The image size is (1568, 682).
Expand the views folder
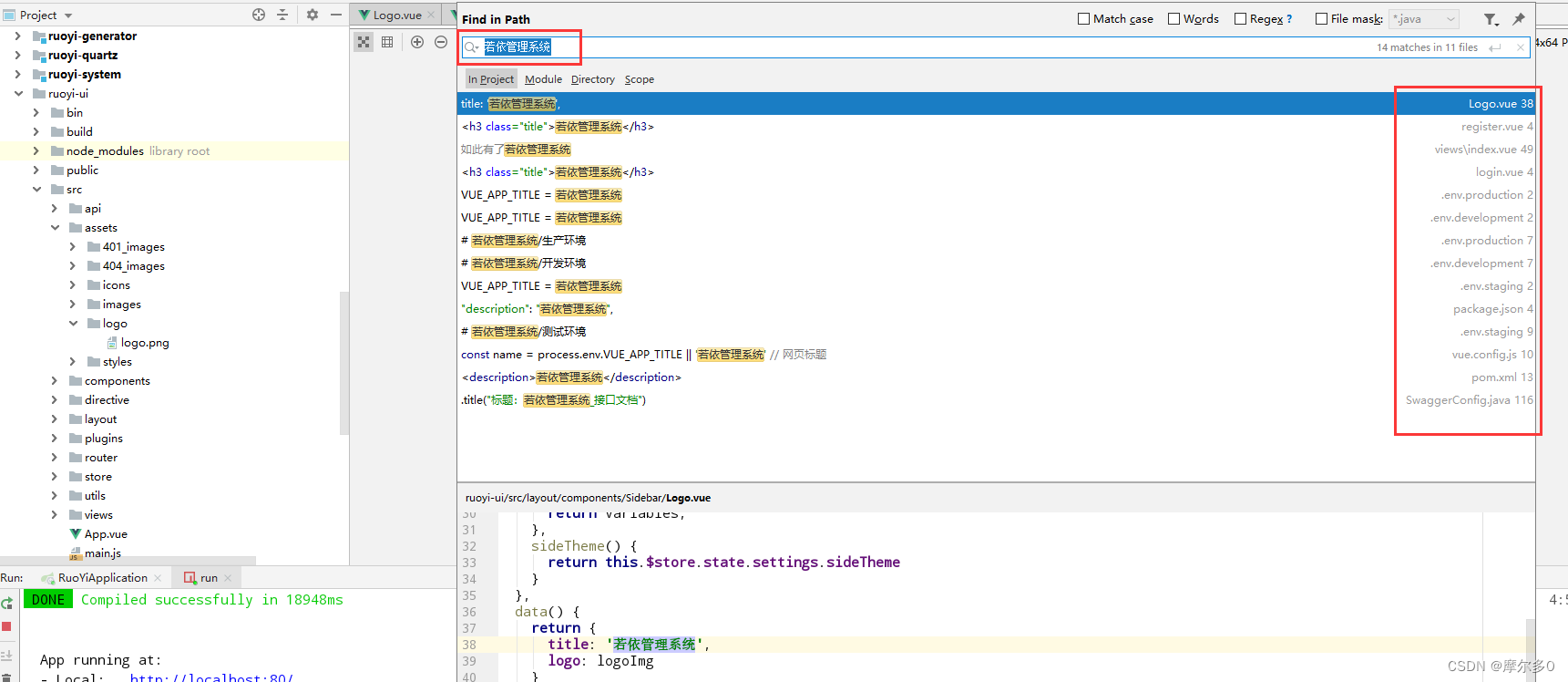pyautogui.click(x=54, y=515)
